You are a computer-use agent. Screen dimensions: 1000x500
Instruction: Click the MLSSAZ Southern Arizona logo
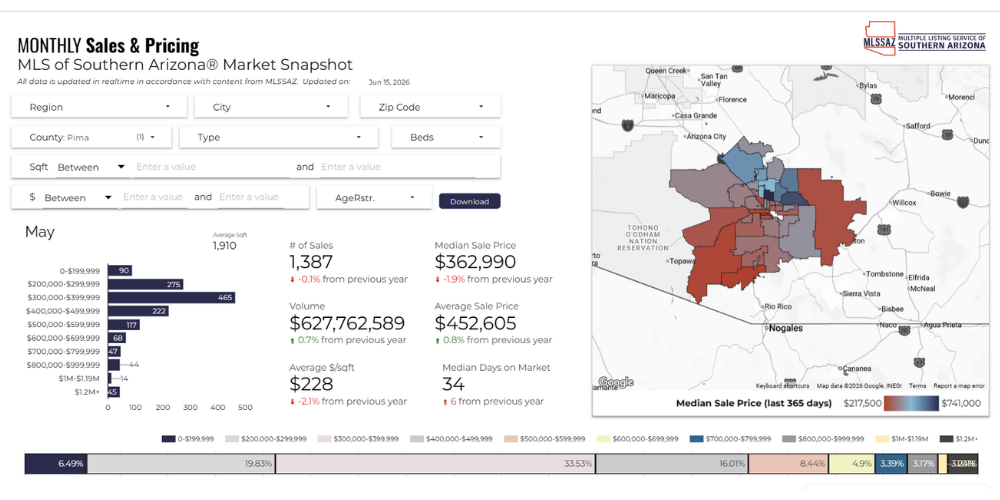924,40
